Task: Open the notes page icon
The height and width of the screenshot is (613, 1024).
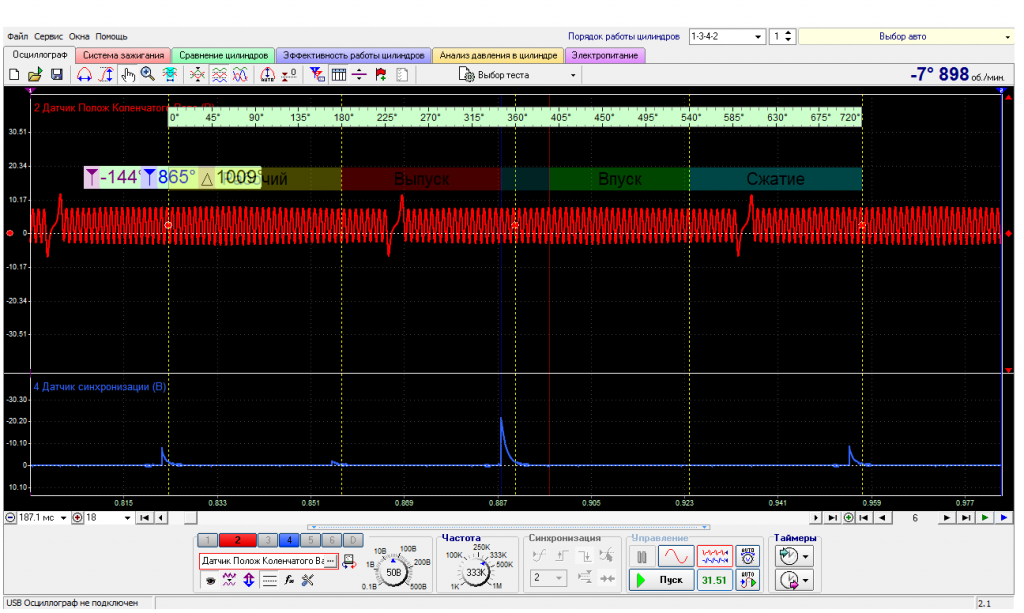Action: click(x=402, y=74)
